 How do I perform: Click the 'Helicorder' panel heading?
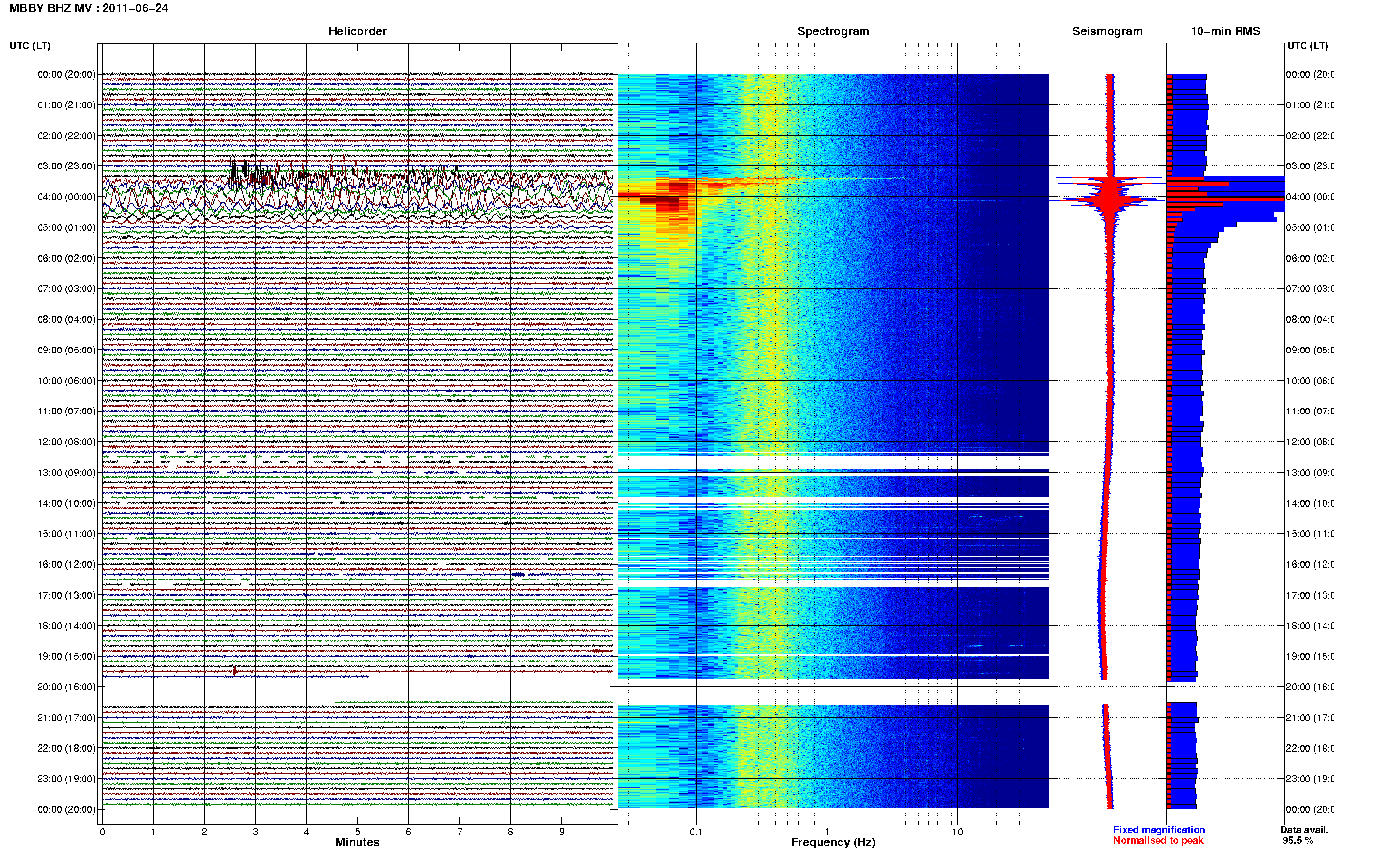[x=357, y=31]
